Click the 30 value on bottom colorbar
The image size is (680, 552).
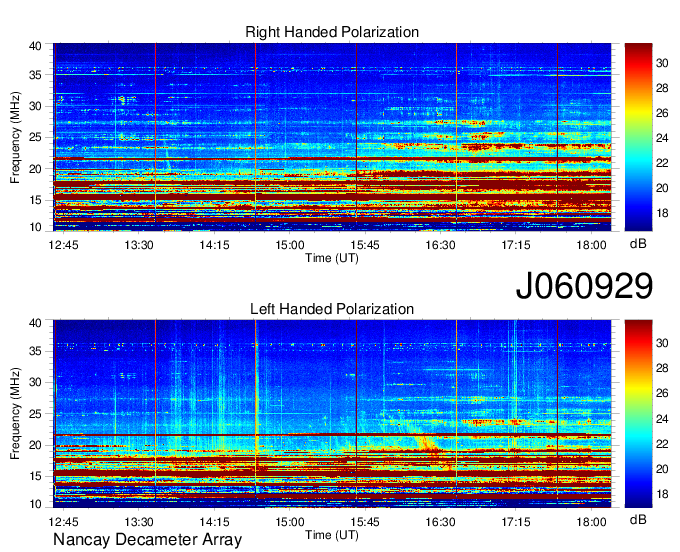662,343
